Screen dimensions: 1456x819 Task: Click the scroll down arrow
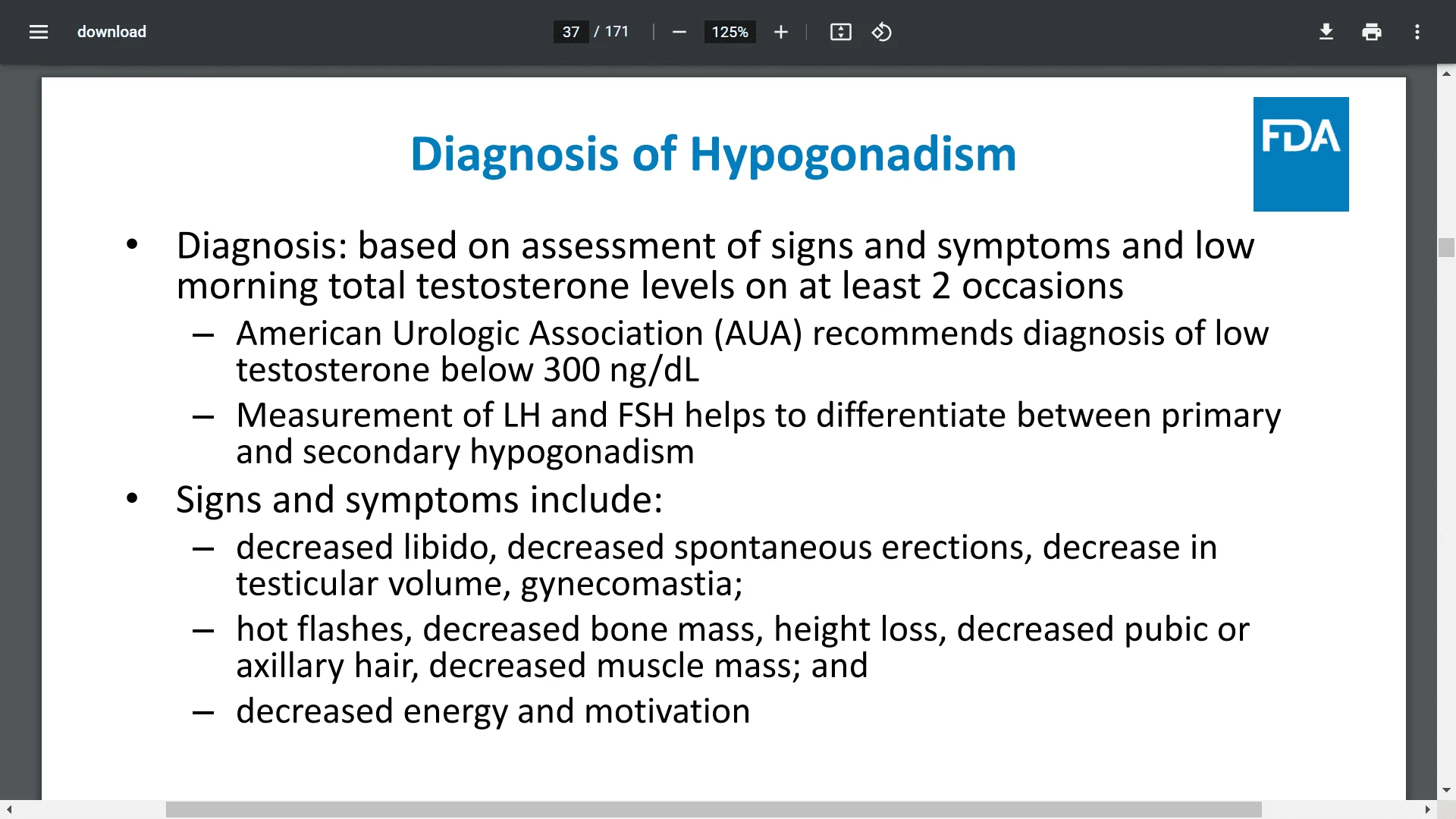point(1446,790)
